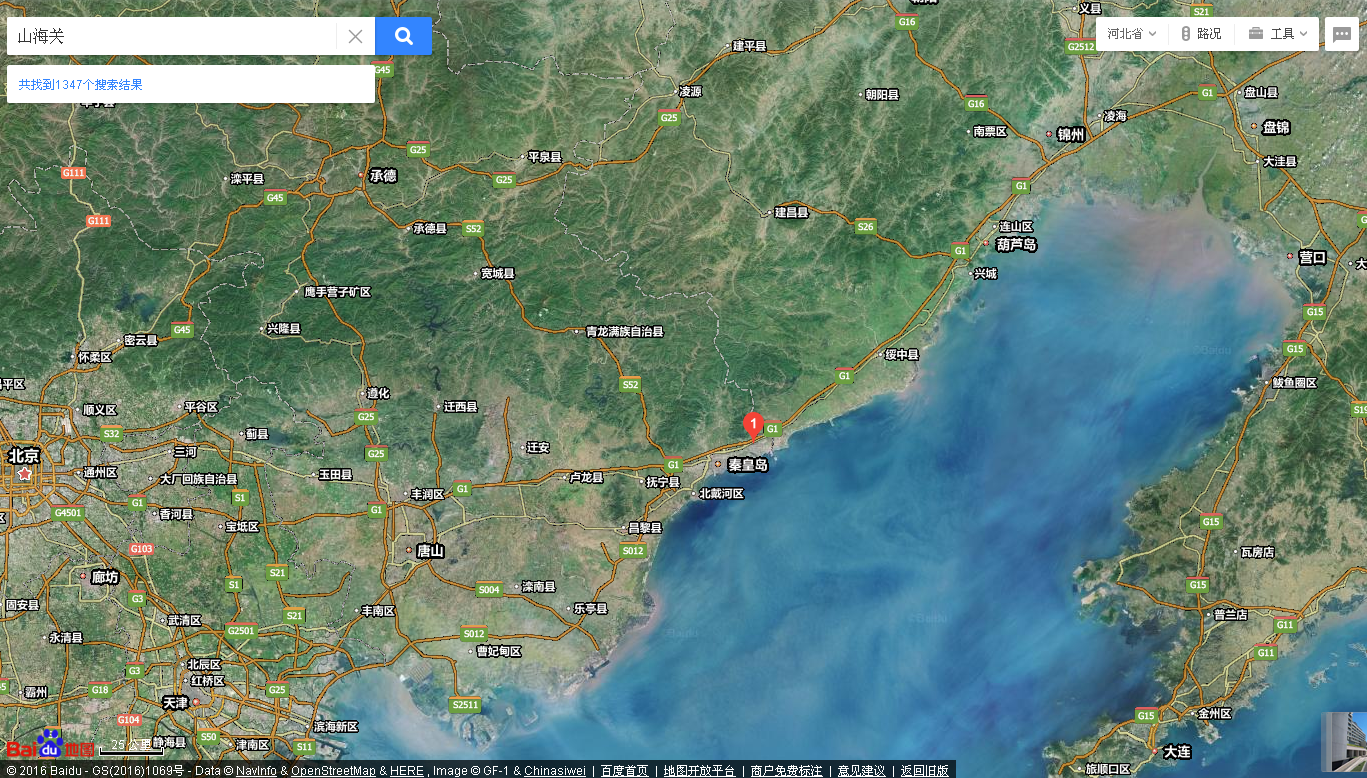Open the 地图开放平台 link
This screenshot has width=1367, height=778.
point(699,771)
